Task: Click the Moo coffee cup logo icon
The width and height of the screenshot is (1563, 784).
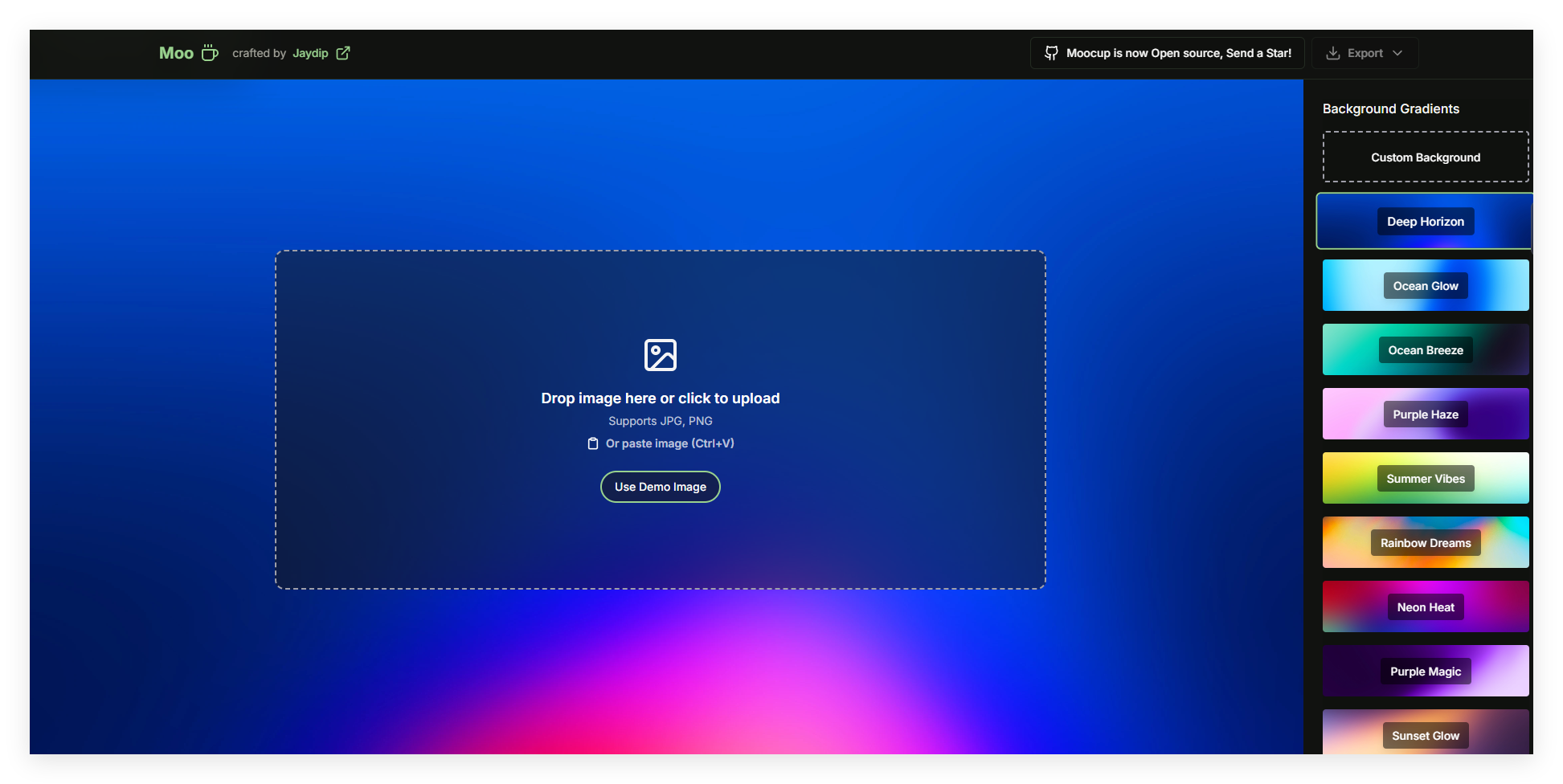Action: (210, 53)
